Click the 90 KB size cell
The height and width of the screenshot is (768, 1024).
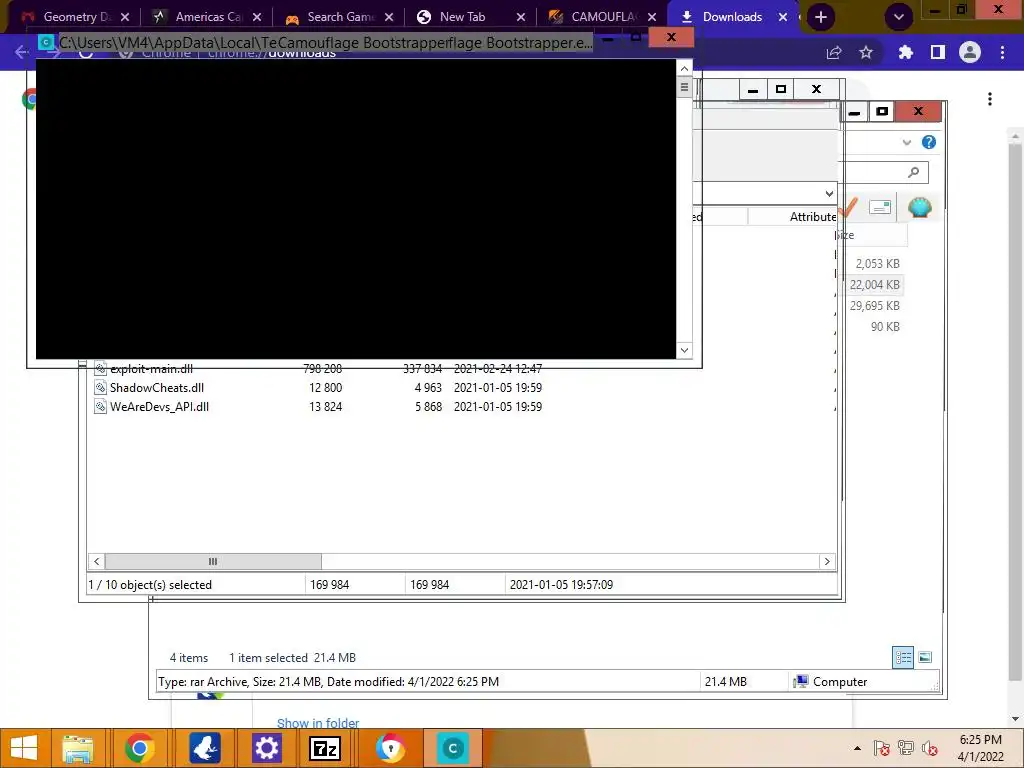click(x=885, y=326)
